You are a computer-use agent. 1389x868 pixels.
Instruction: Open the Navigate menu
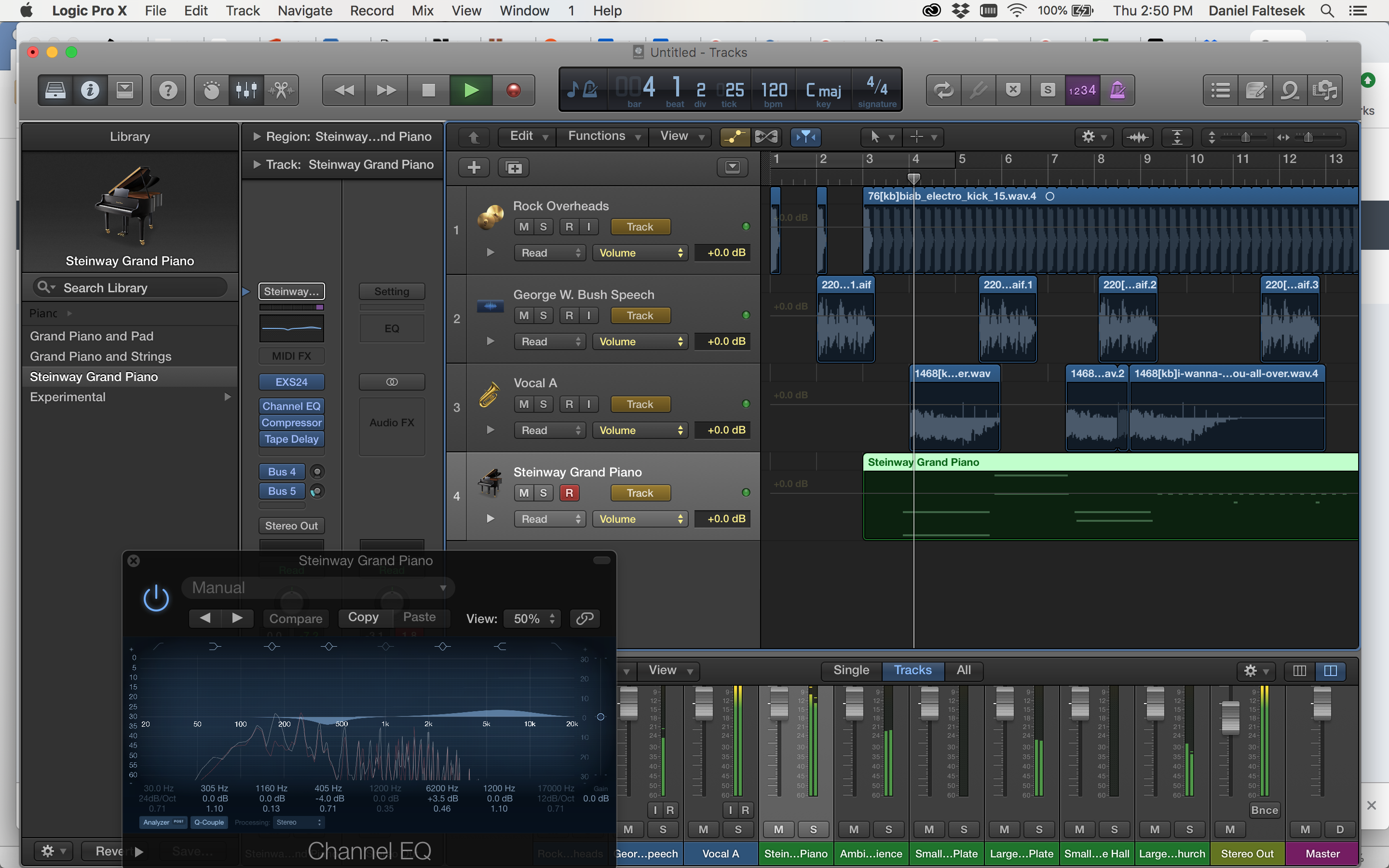[x=305, y=11]
